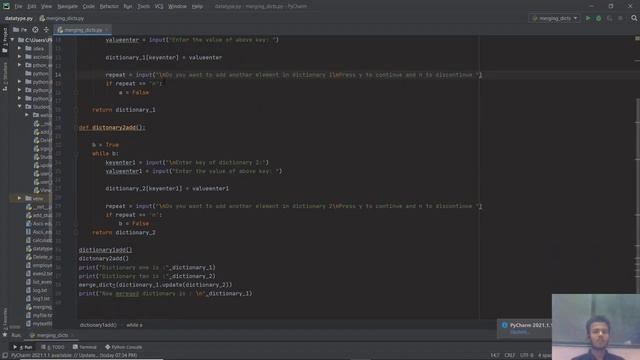Viewport: 640px width, 360px height.
Task: Click the merge_dict update code line
Action: point(155,284)
